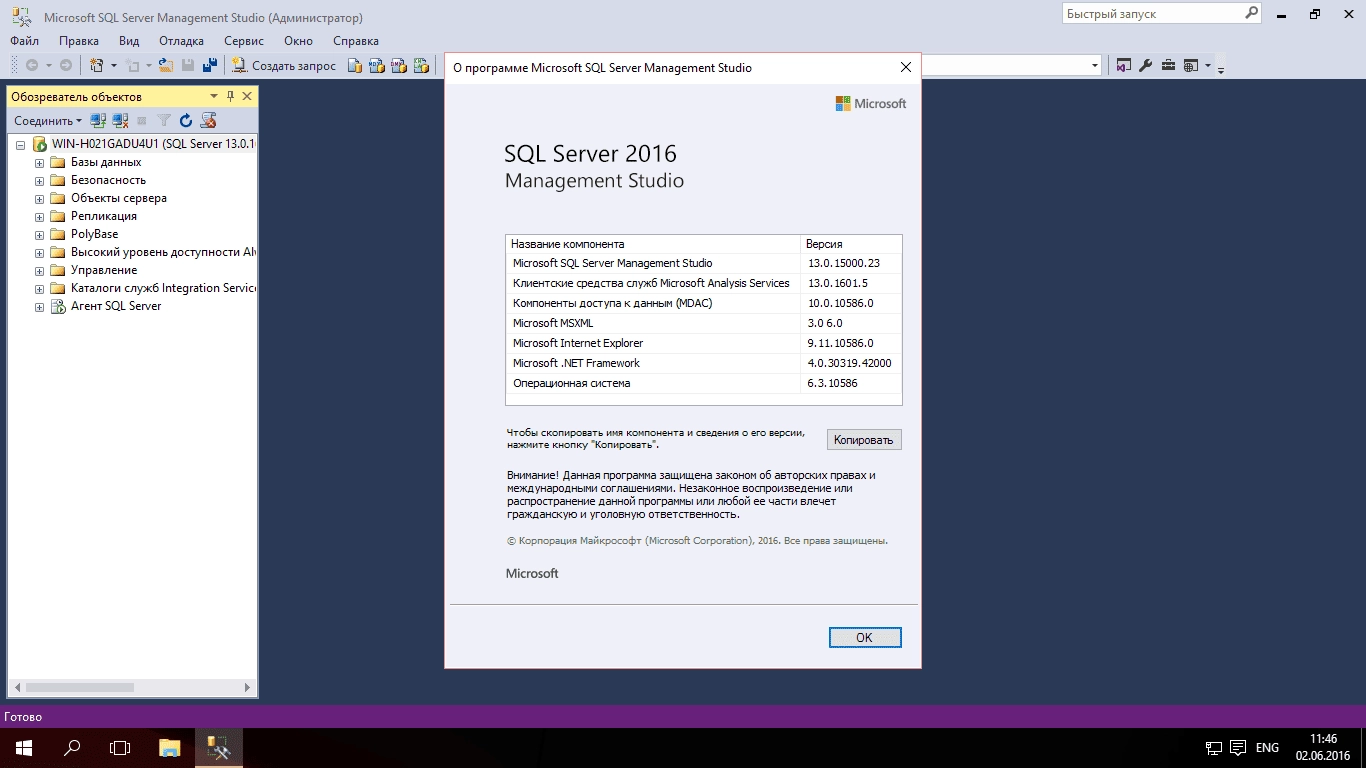Image resolution: width=1366 pixels, height=768 pixels.
Task: Open the New Project dropdown arrow
Action: click(x=113, y=65)
